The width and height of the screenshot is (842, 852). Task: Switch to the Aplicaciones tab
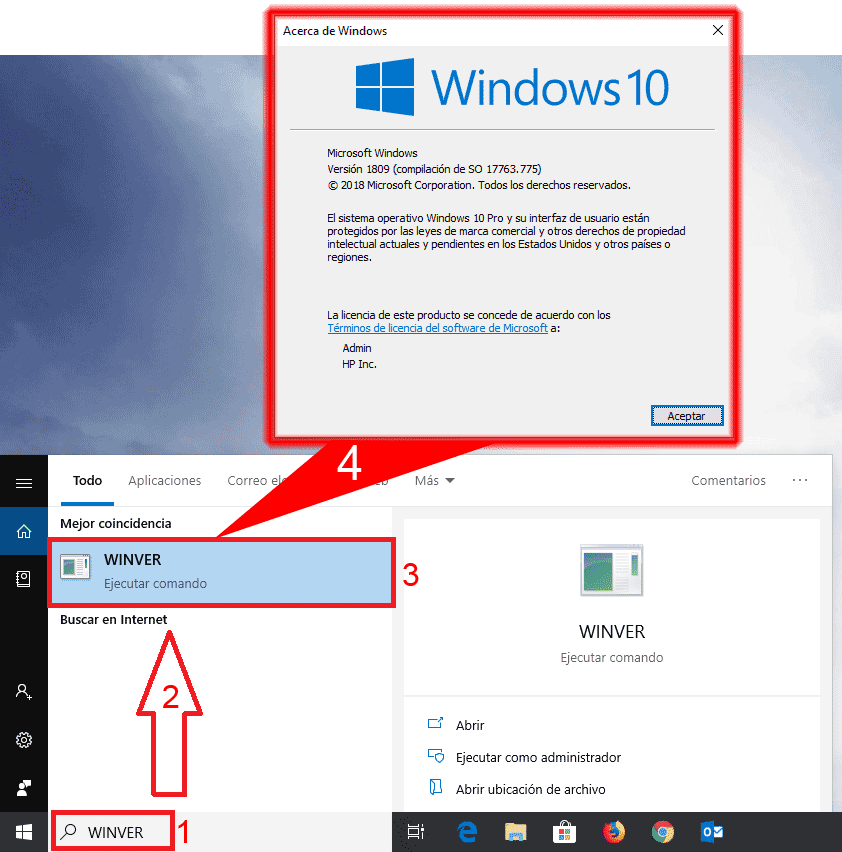(164, 480)
